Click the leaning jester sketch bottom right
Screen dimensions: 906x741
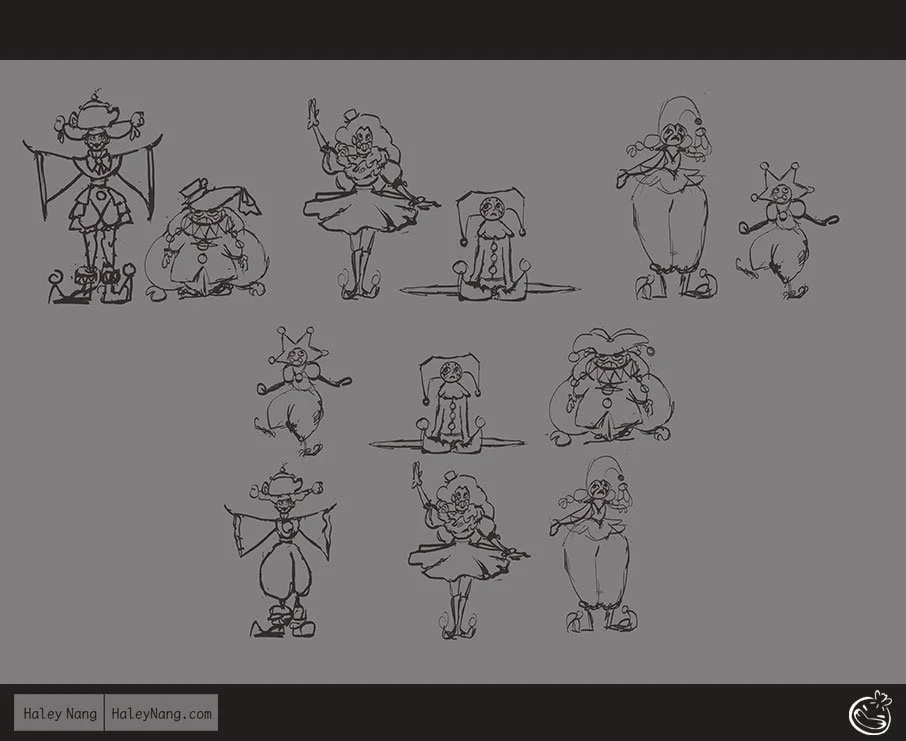600,545
